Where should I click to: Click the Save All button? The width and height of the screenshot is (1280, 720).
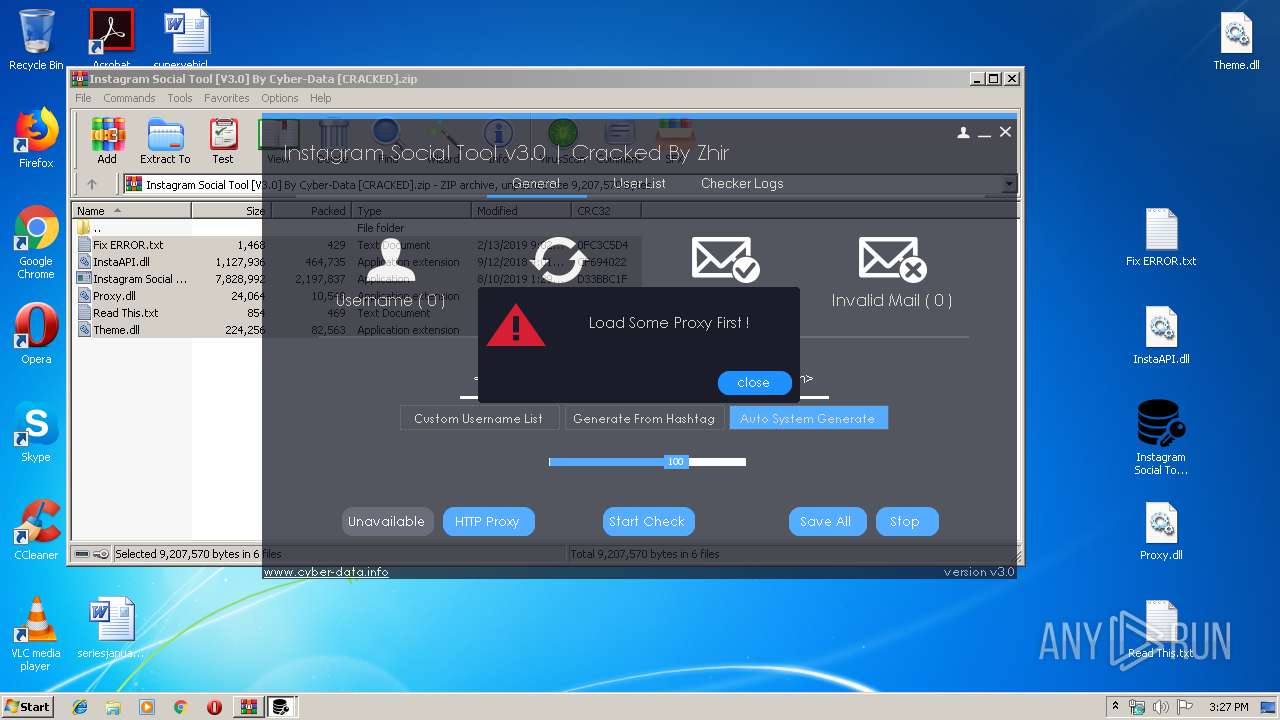point(826,521)
